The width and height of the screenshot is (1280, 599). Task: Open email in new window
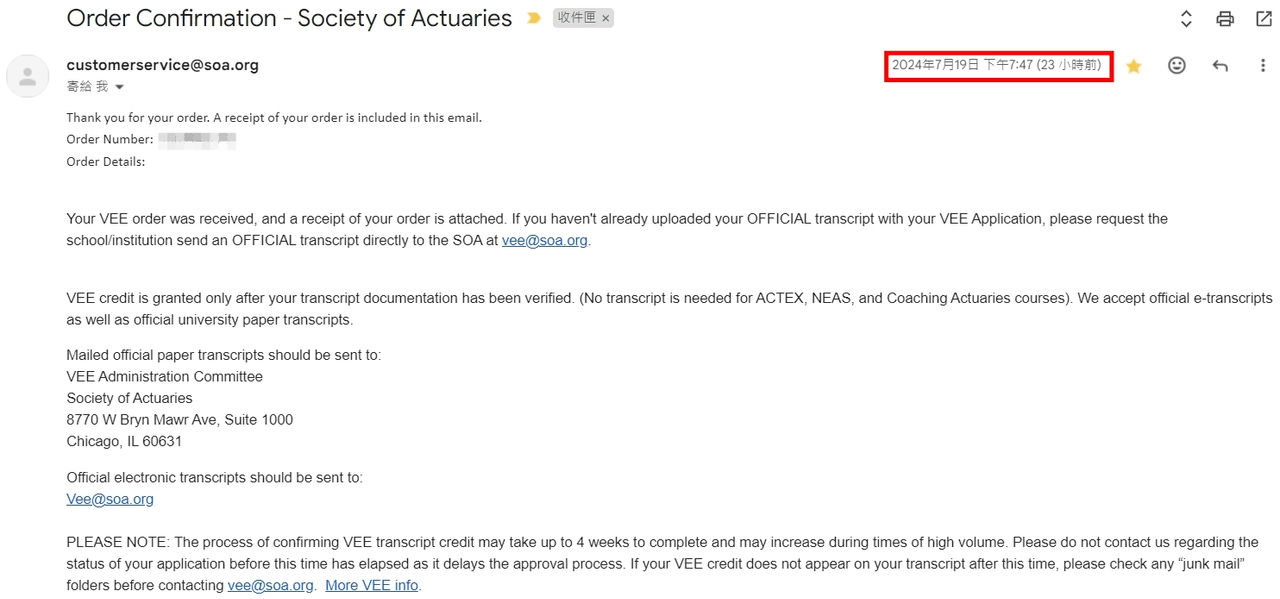[1263, 18]
